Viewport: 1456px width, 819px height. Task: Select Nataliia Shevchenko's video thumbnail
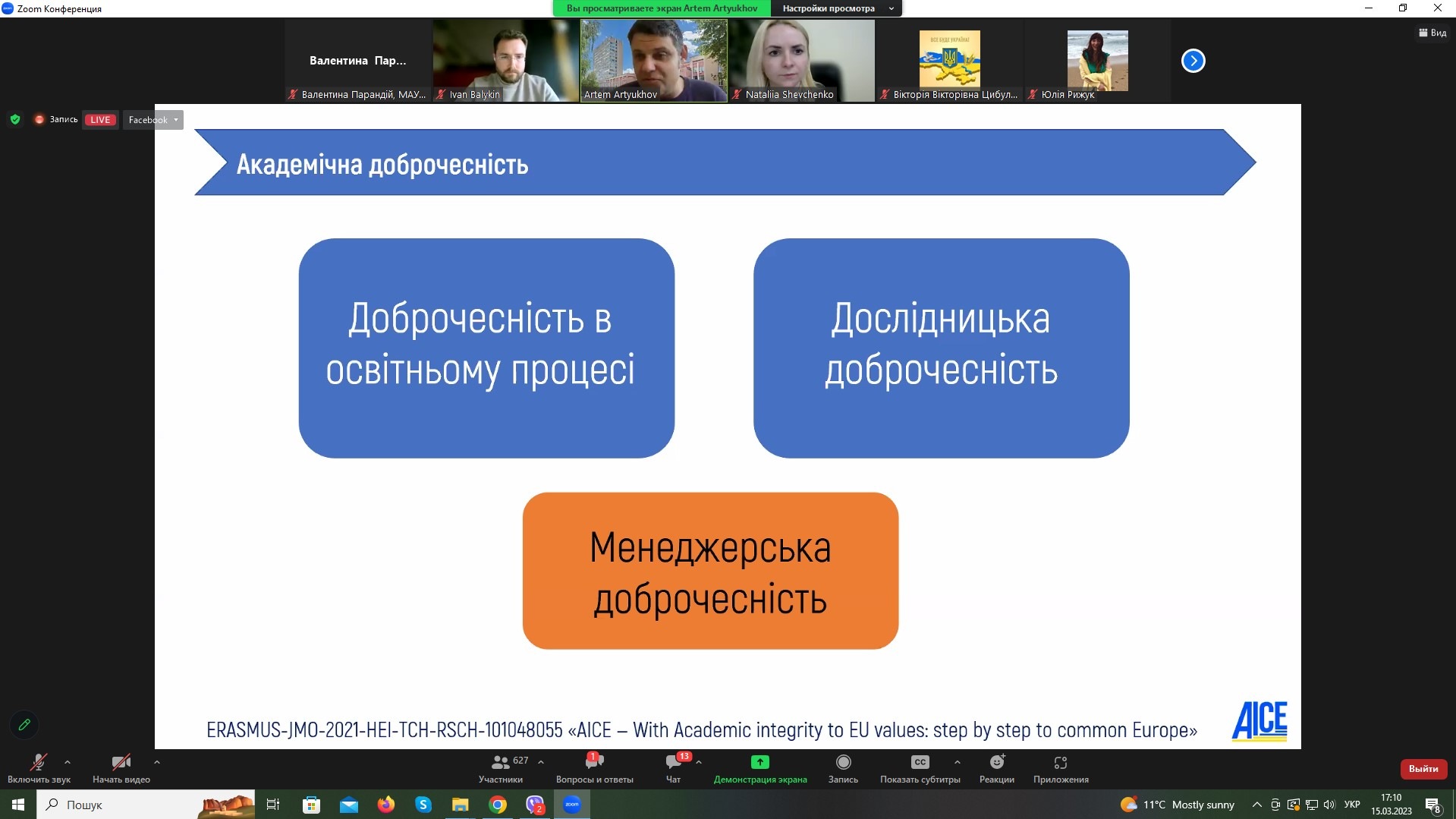pyautogui.click(x=802, y=61)
